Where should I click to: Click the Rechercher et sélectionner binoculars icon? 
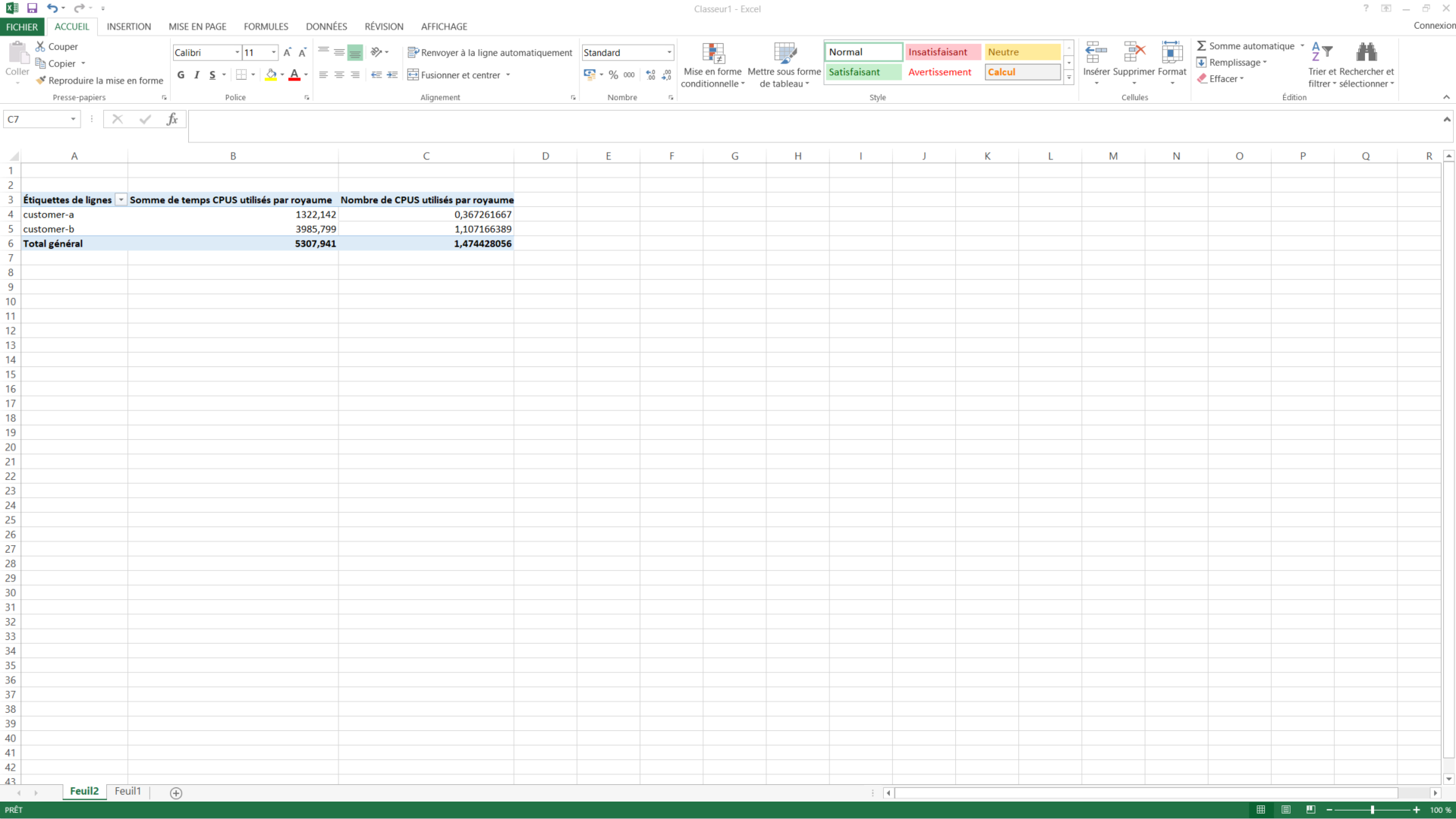pos(1366,52)
